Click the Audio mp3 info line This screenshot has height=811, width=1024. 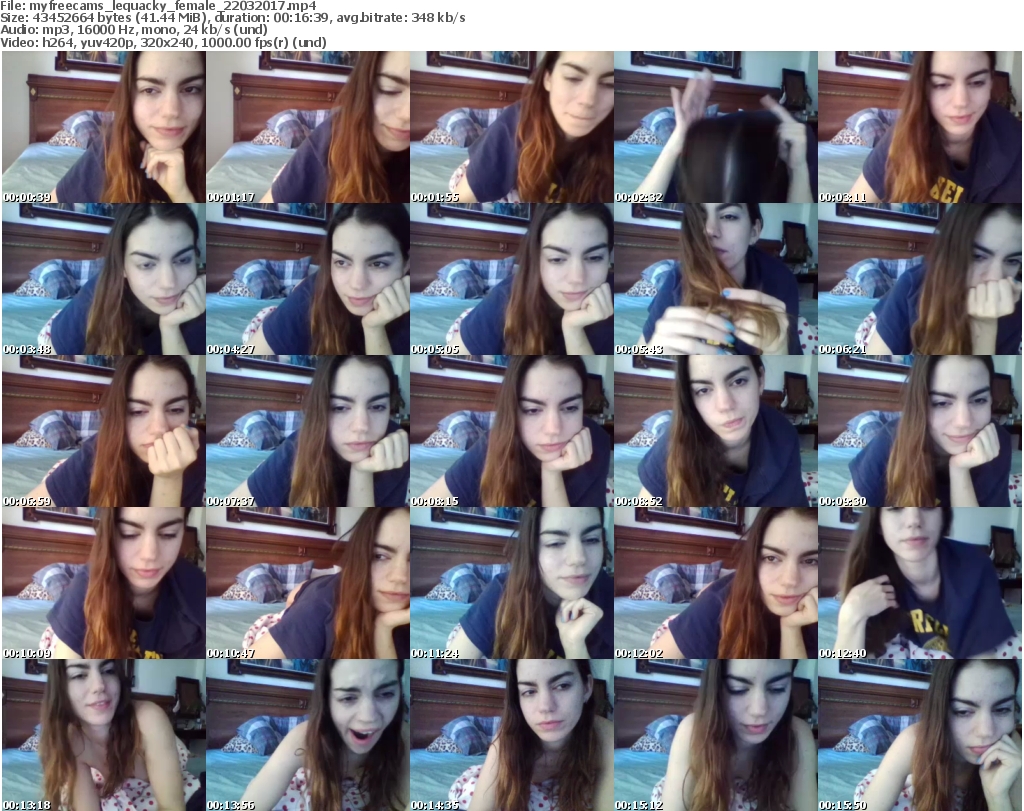pyautogui.click(x=134, y=30)
